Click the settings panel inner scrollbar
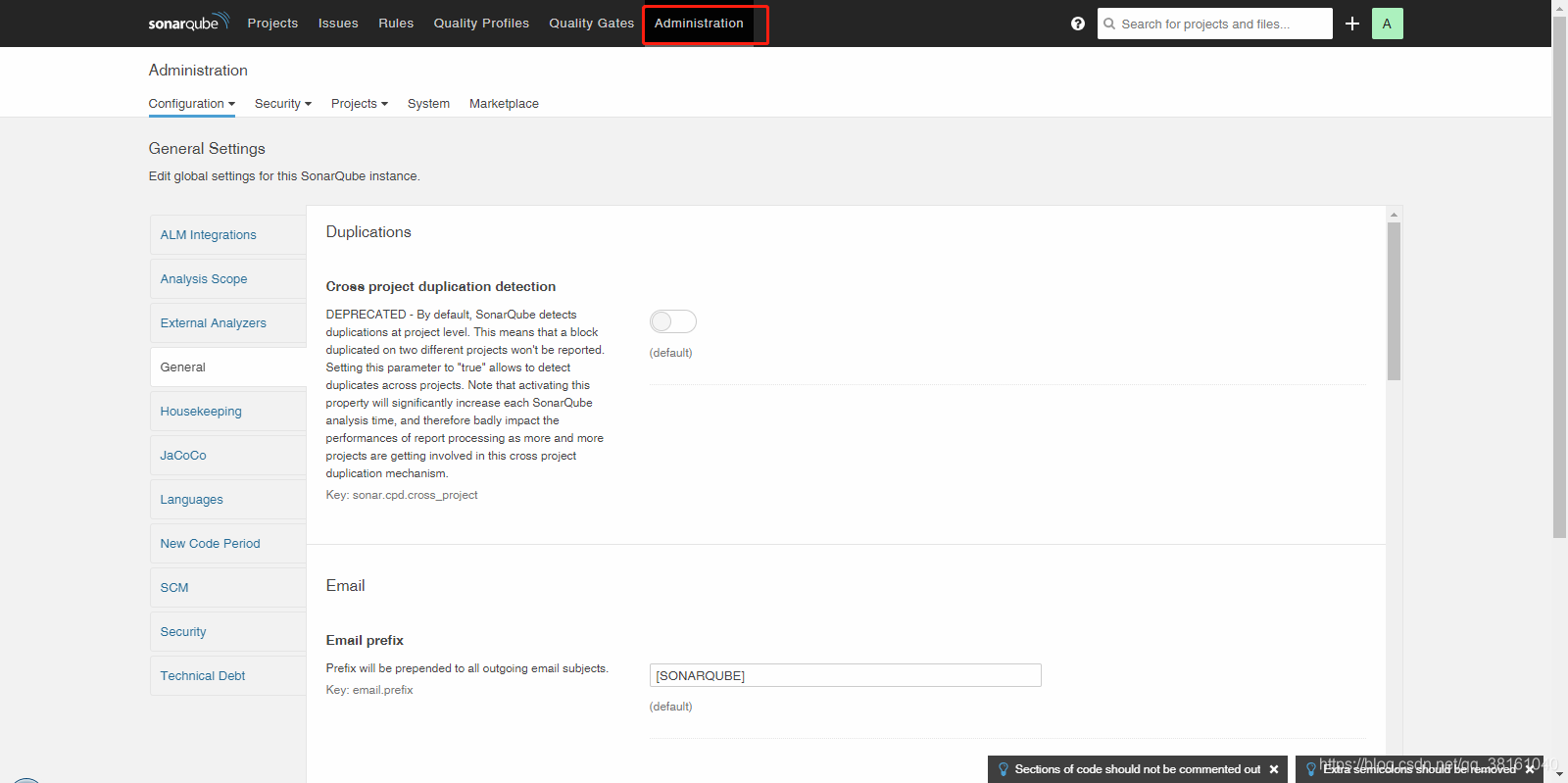 (1394, 301)
